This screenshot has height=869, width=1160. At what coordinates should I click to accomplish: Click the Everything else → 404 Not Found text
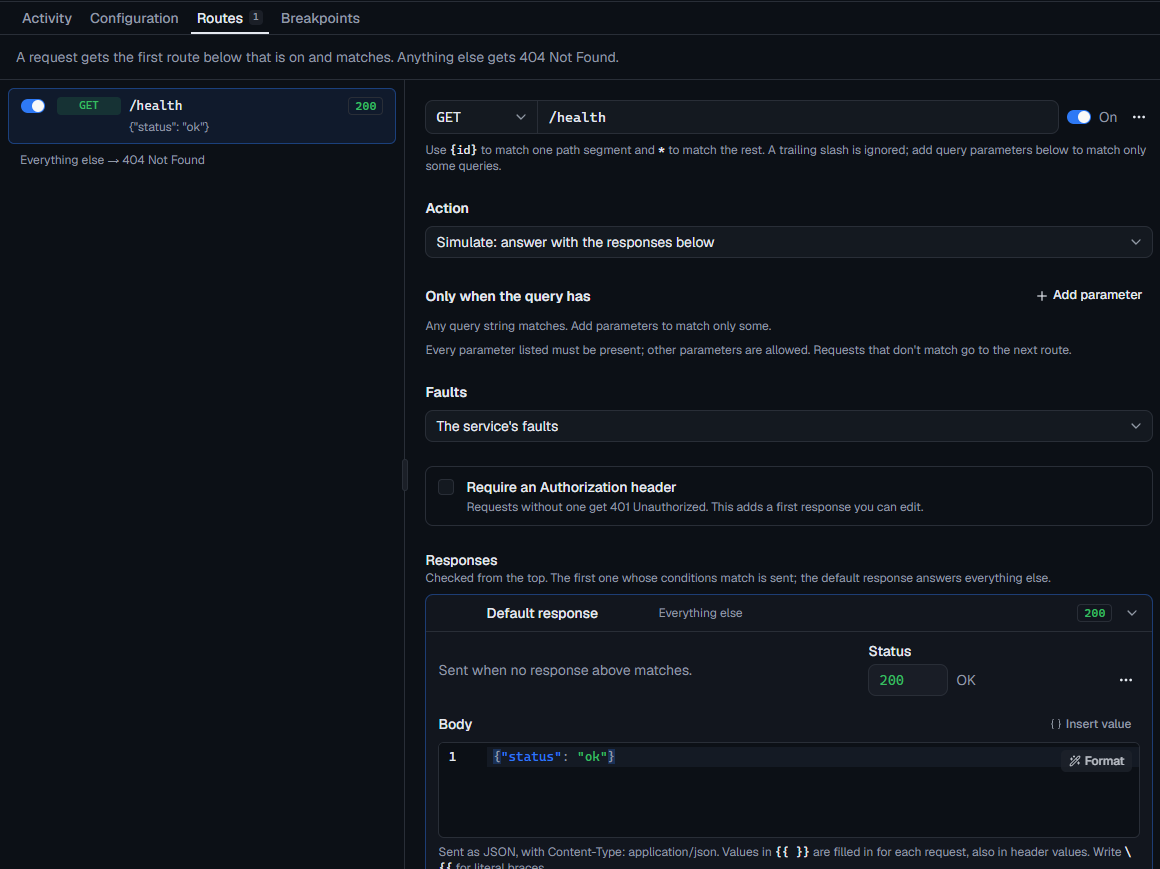click(x=112, y=160)
